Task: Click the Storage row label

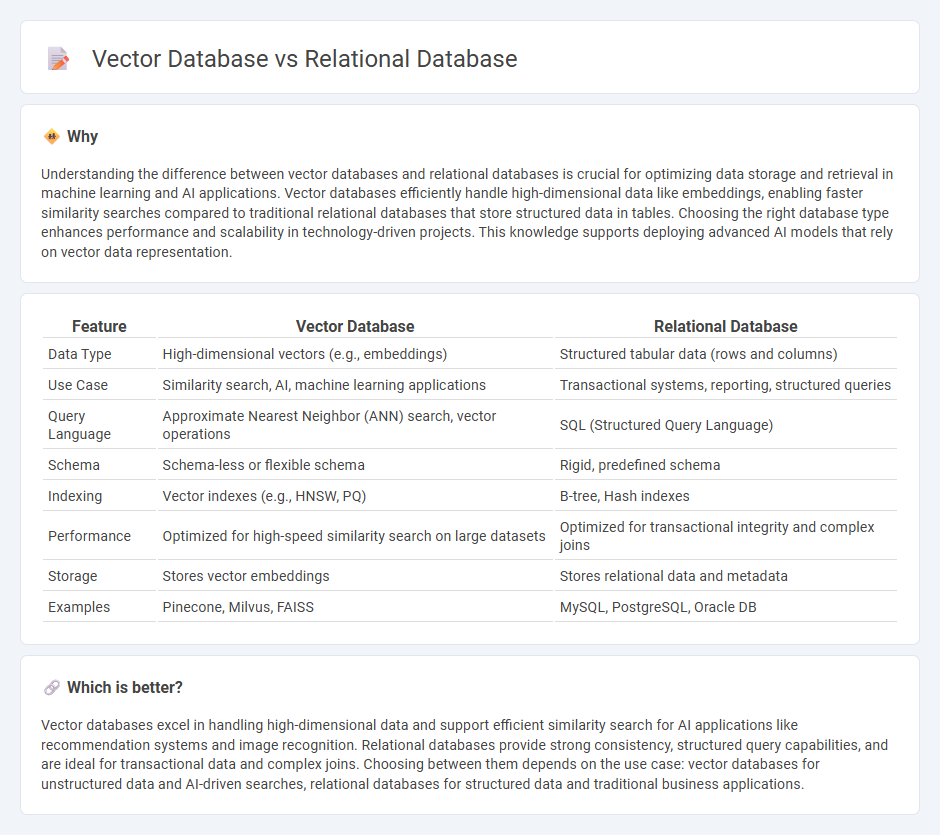Action: click(73, 576)
